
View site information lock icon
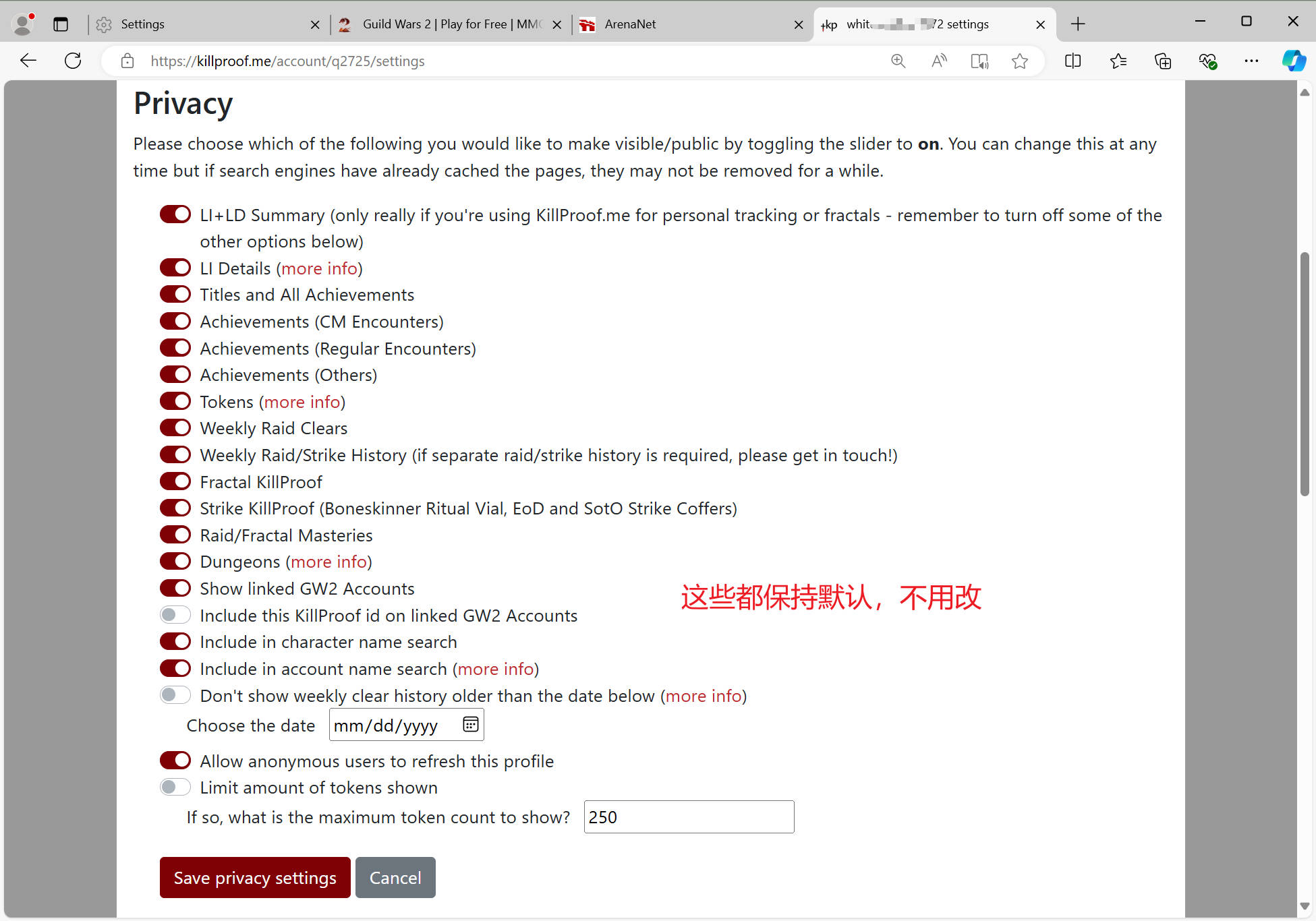click(x=127, y=61)
